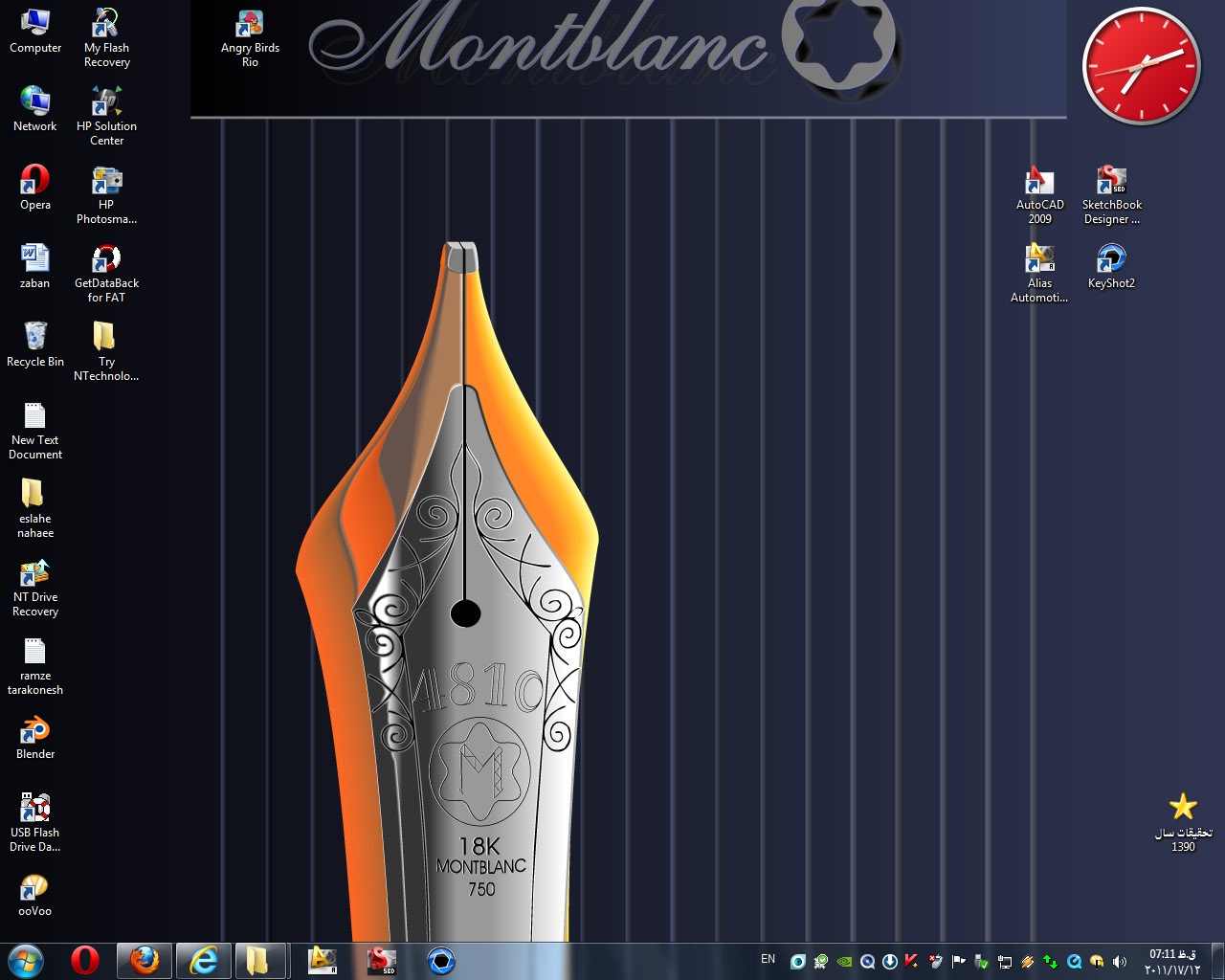Screen dimensions: 1225x980
Task: Open HP Solution Center shortcut
Action: [106, 117]
